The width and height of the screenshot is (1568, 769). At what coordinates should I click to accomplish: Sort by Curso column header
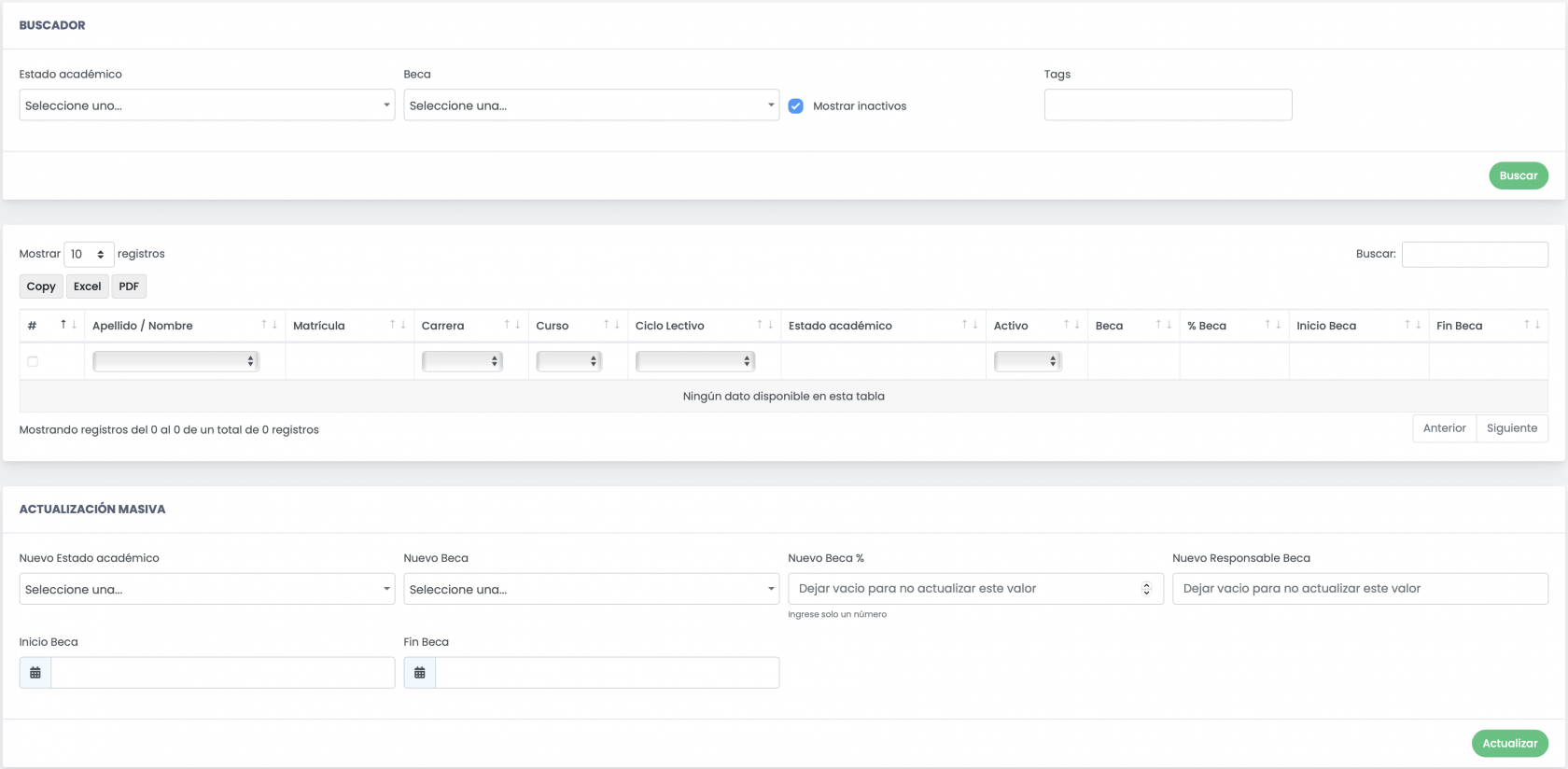[579, 326]
